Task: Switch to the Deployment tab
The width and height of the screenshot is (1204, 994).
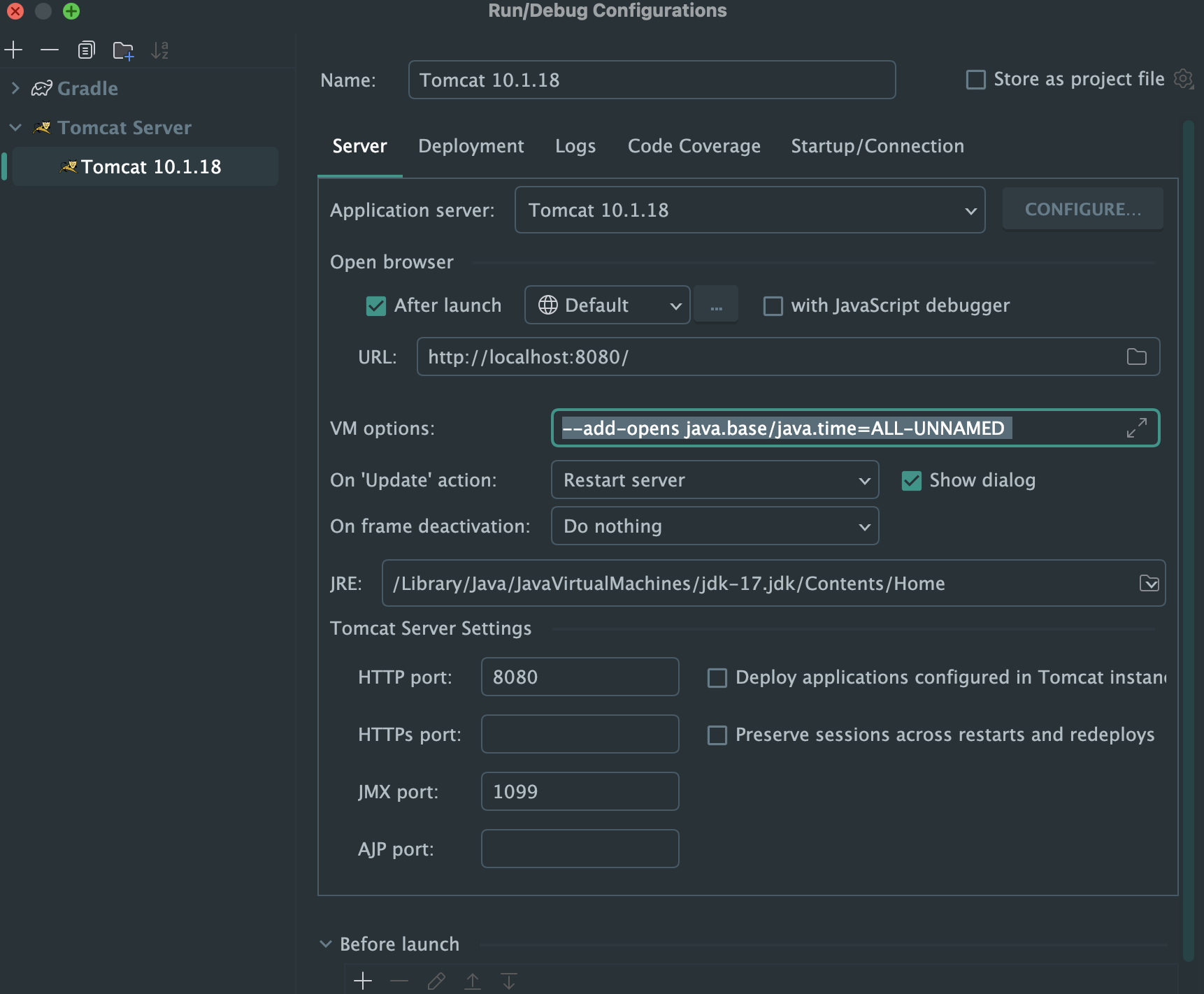Action: [471, 146]
